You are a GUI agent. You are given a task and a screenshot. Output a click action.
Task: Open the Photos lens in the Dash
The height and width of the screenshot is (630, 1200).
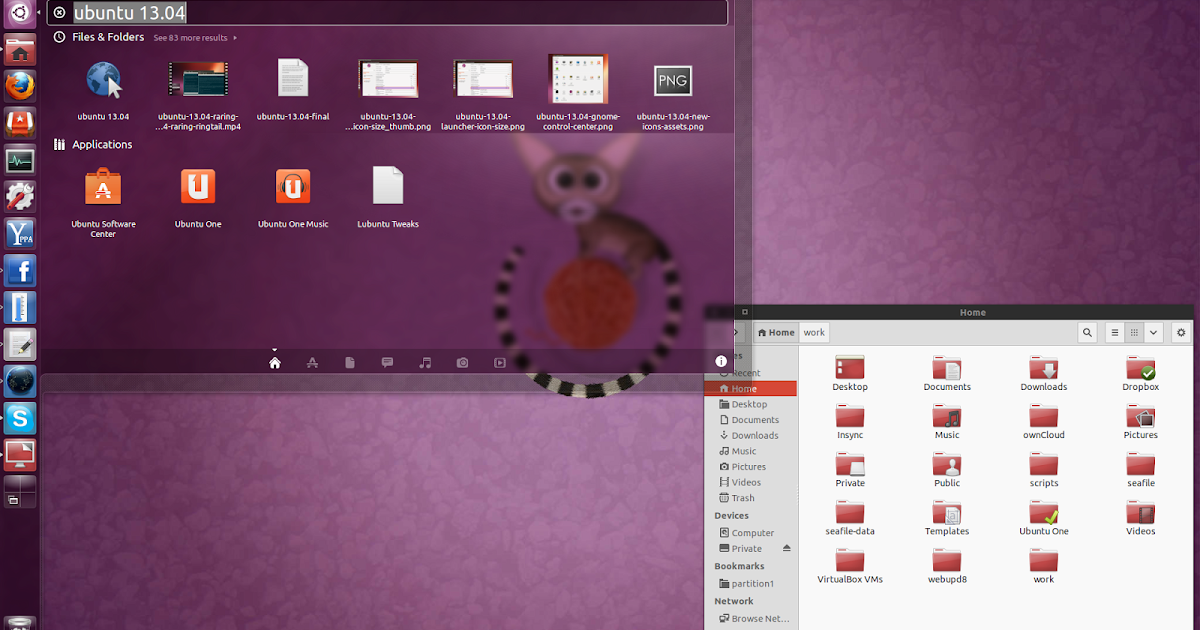pos(462,362)
